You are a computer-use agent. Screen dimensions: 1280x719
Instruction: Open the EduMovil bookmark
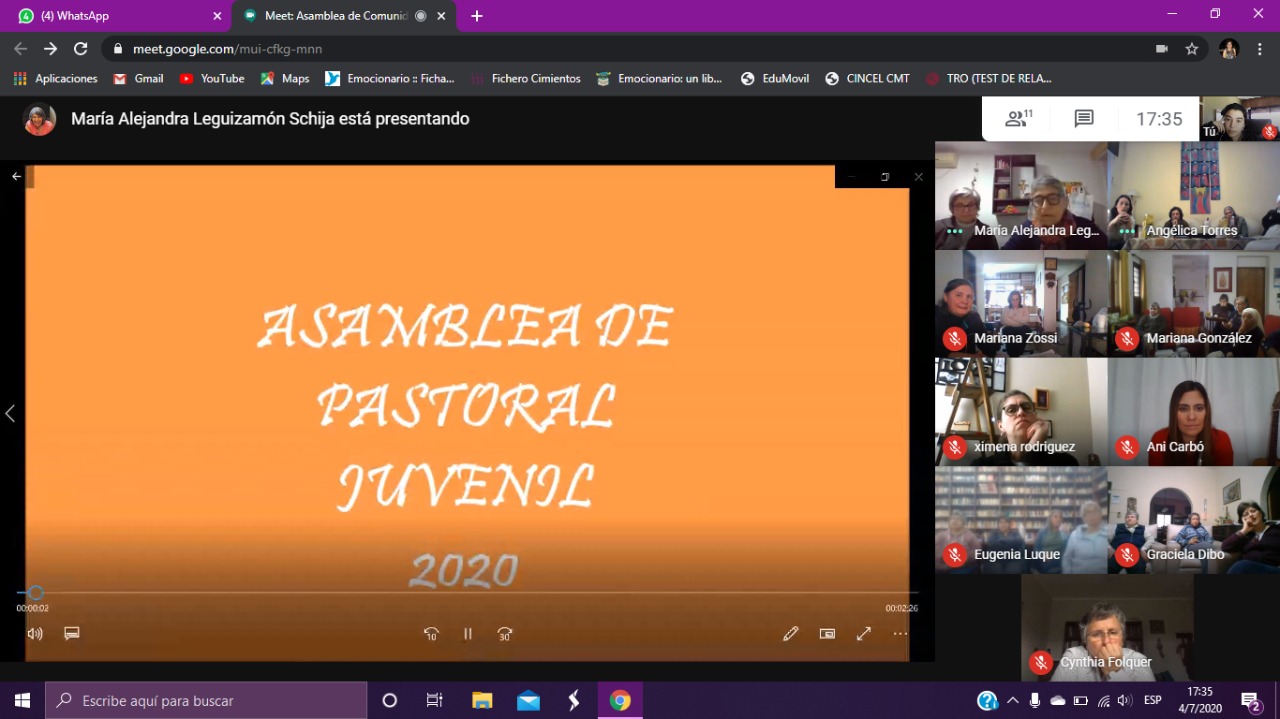pos(775,78)
